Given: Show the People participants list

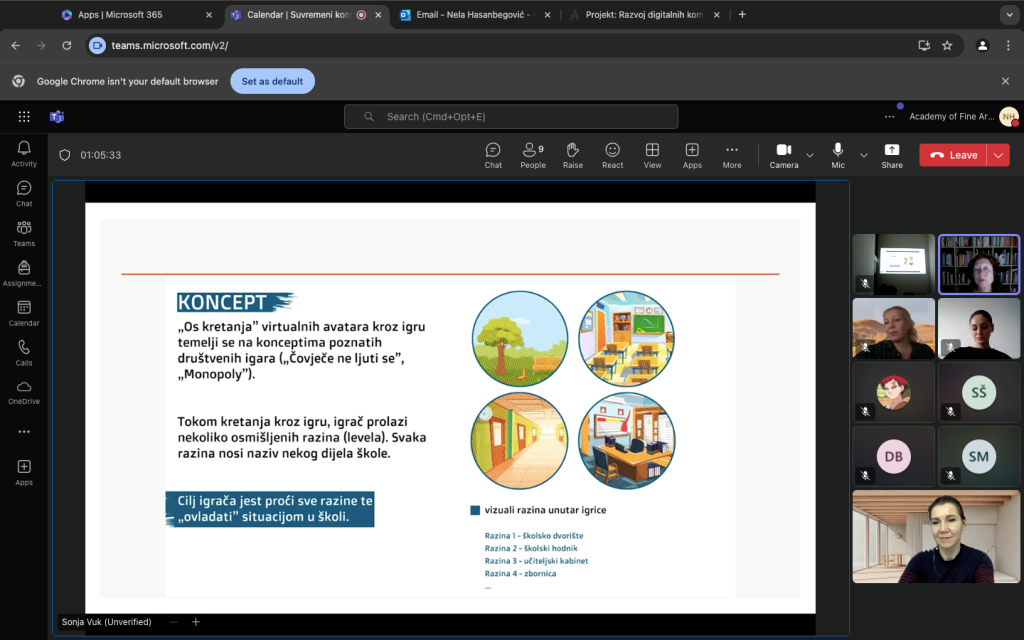Looking at the screenshot, I should [532, 155].
